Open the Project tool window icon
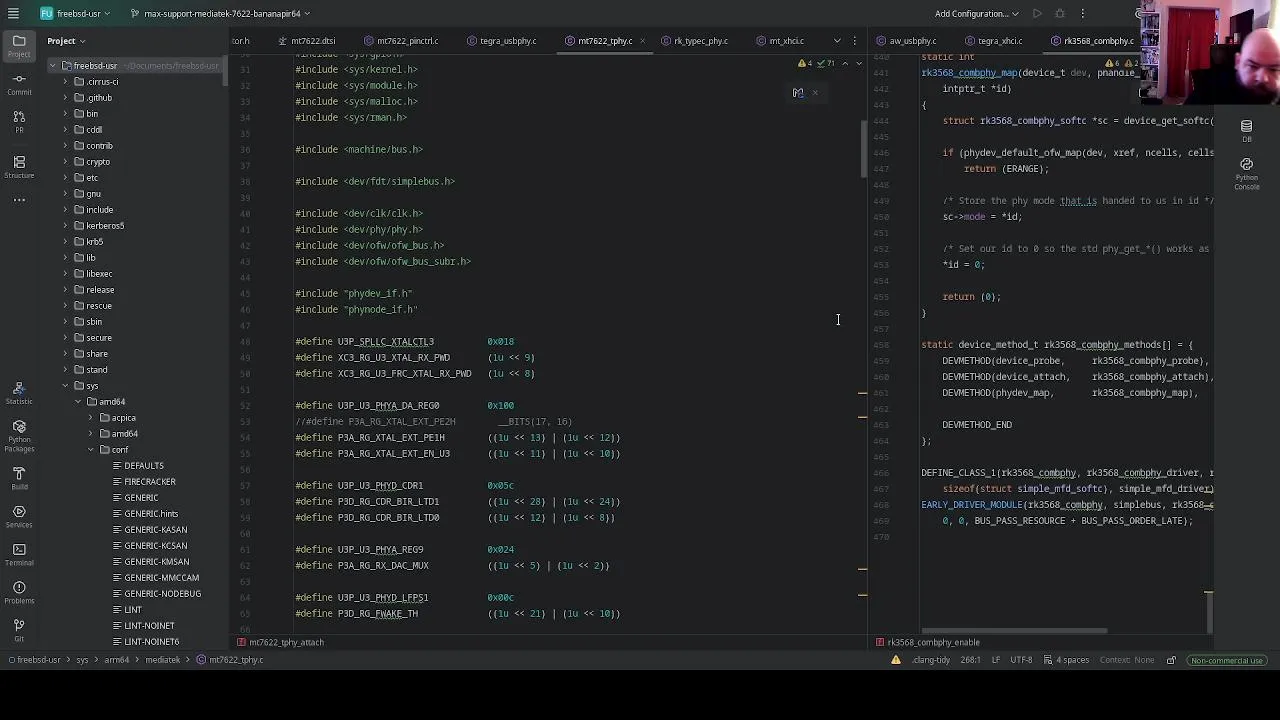Image resolution: width=1280 pixels, height=720 pixels. coord(19,46)
